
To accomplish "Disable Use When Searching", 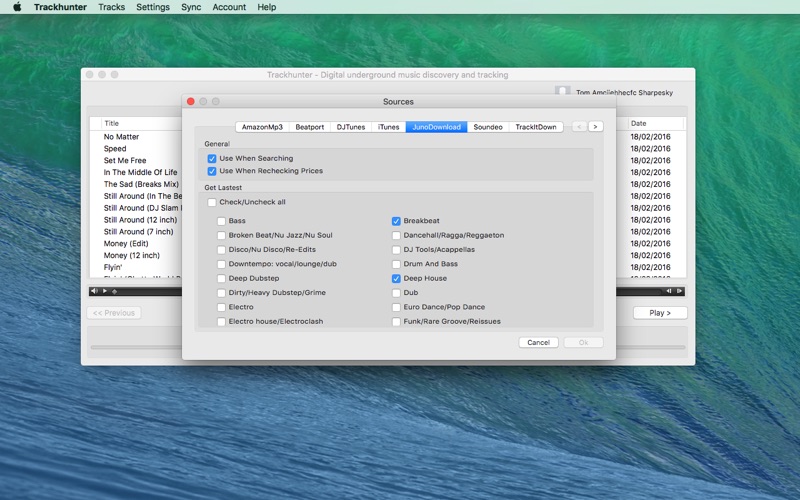I will pos(212,159).
